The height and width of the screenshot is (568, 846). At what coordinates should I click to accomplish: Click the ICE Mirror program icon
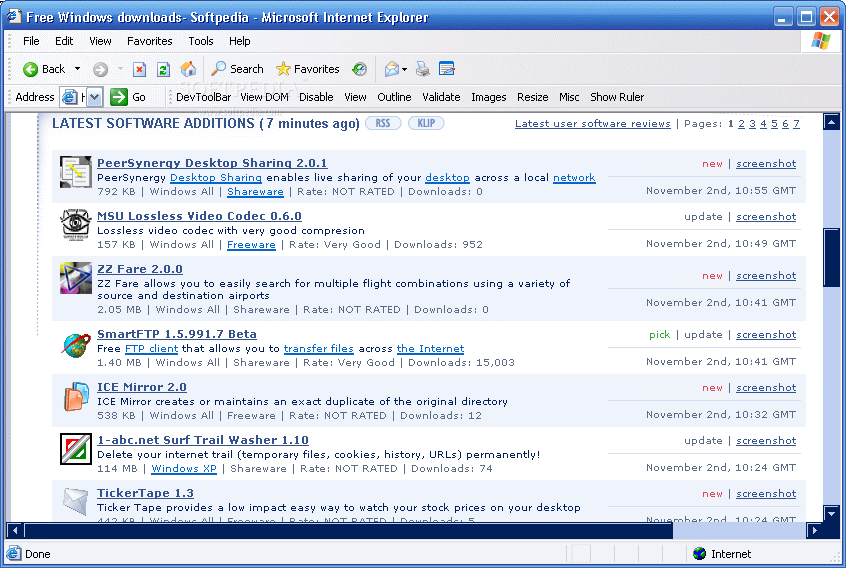coord(75,398)
